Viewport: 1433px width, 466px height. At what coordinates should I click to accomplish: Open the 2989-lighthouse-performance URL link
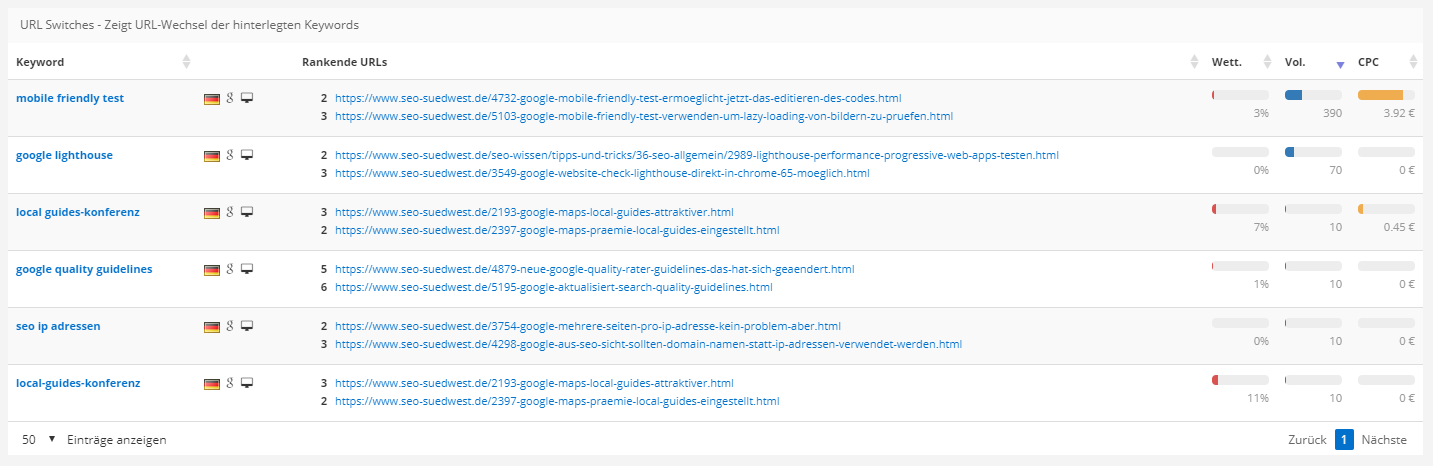click(696, 155)
